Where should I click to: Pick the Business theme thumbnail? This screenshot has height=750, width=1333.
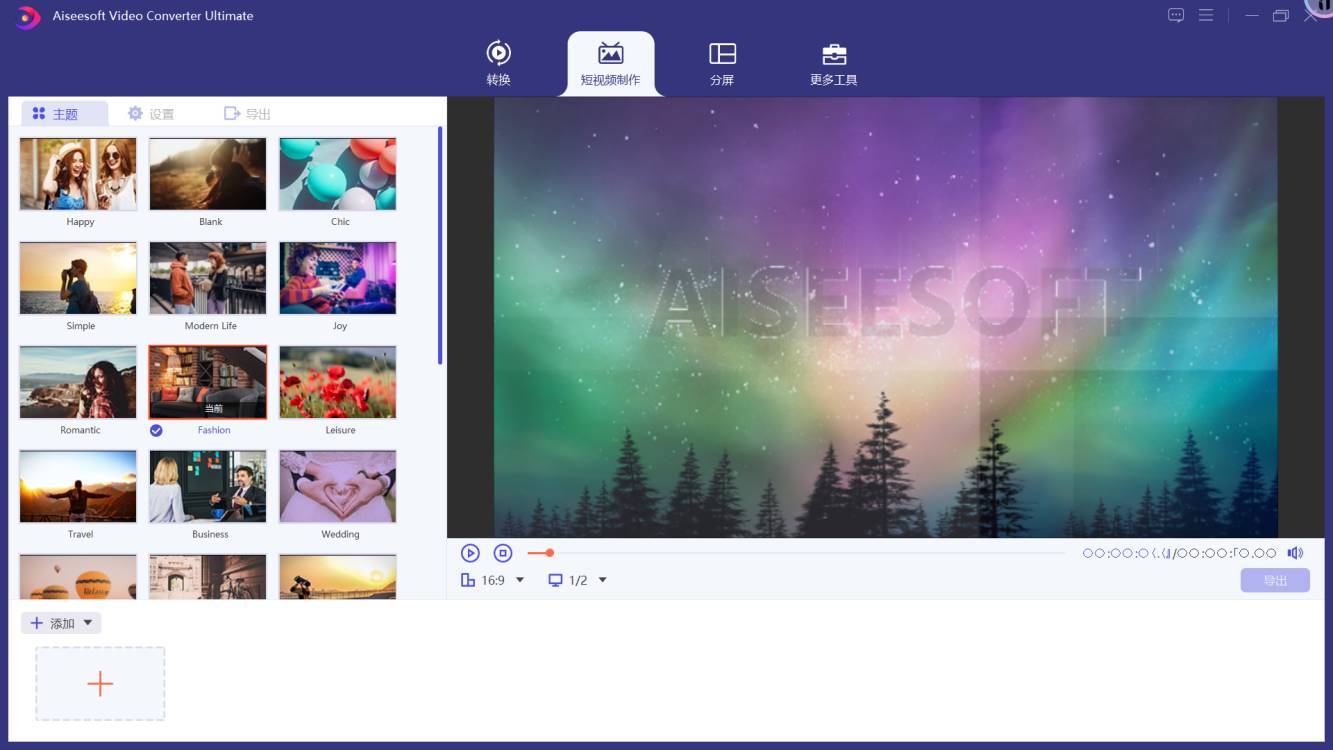208,486
